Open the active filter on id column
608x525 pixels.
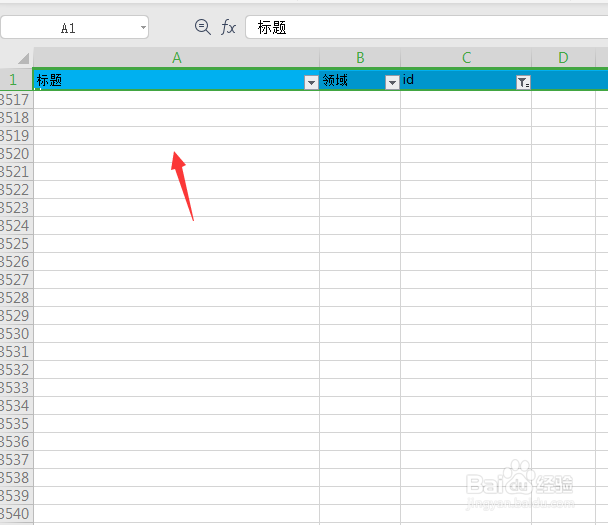pyautogui.click(x=523, y=82)
